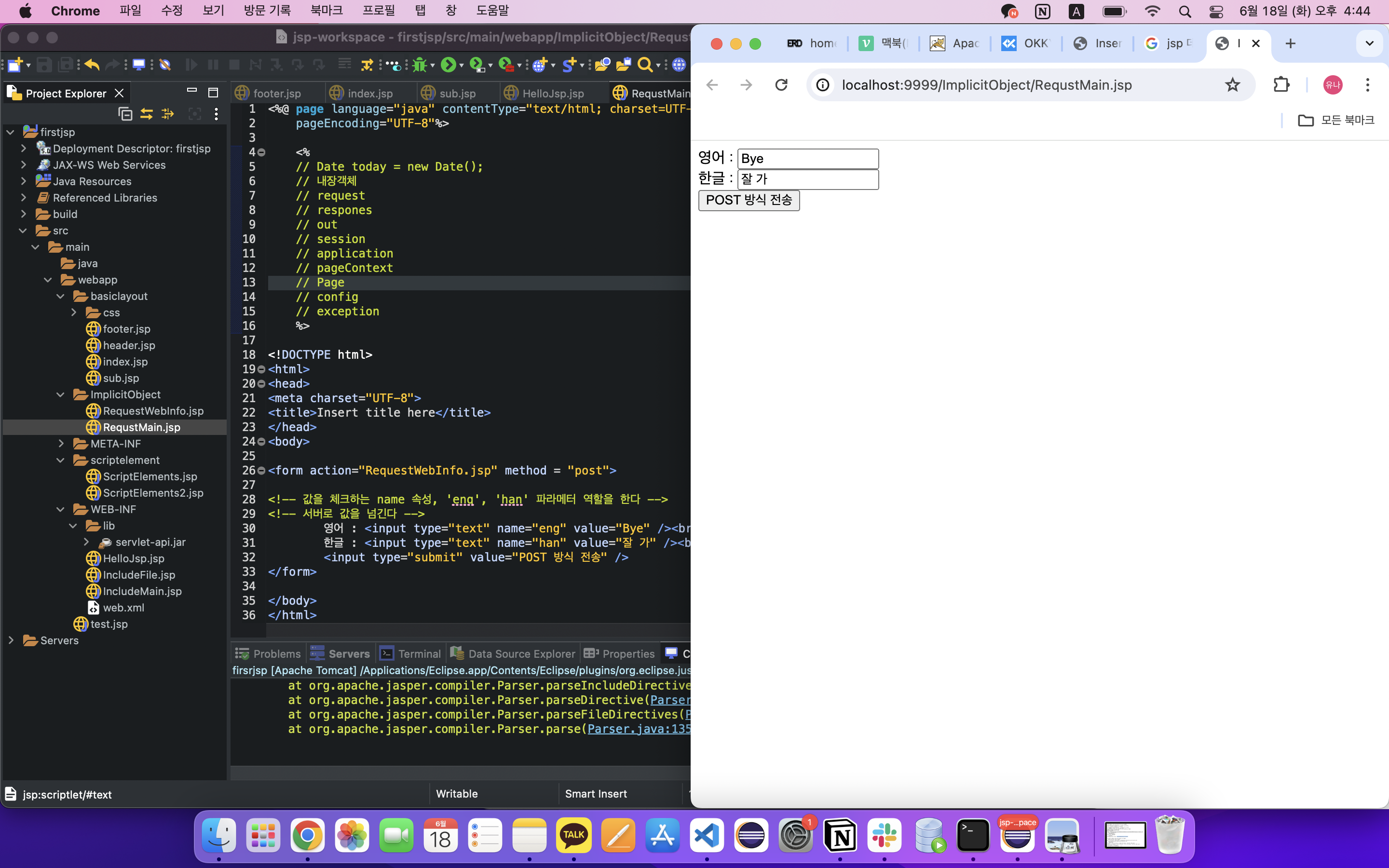Screen dimensions: 1389x868
Task: Open the Run button dropdown arrow
Action: [x=462, y=66]
